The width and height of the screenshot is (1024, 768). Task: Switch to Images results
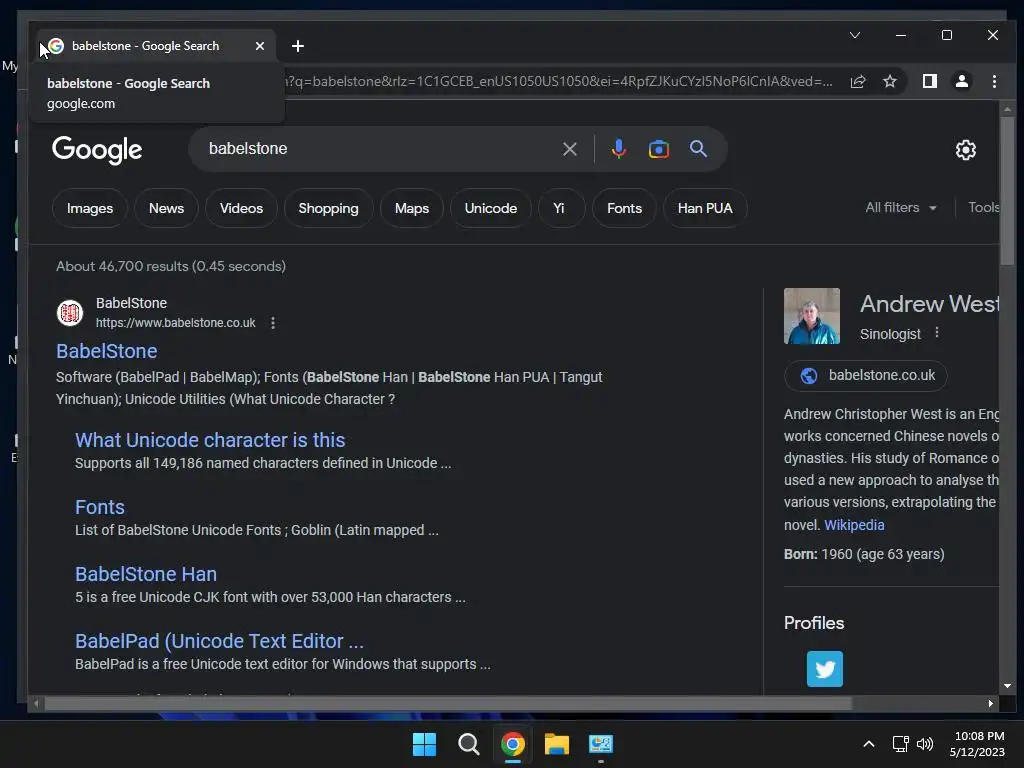click(x=90, y=208)
